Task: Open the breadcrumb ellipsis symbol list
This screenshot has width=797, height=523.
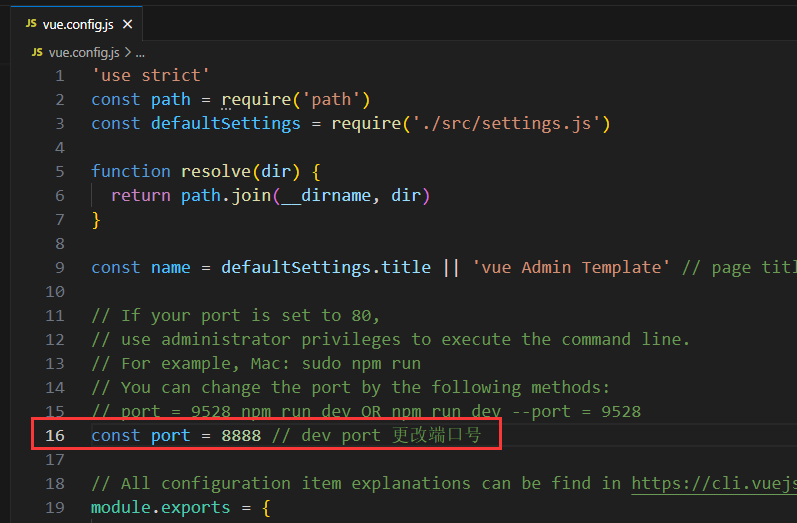Action: click(140, 53)
